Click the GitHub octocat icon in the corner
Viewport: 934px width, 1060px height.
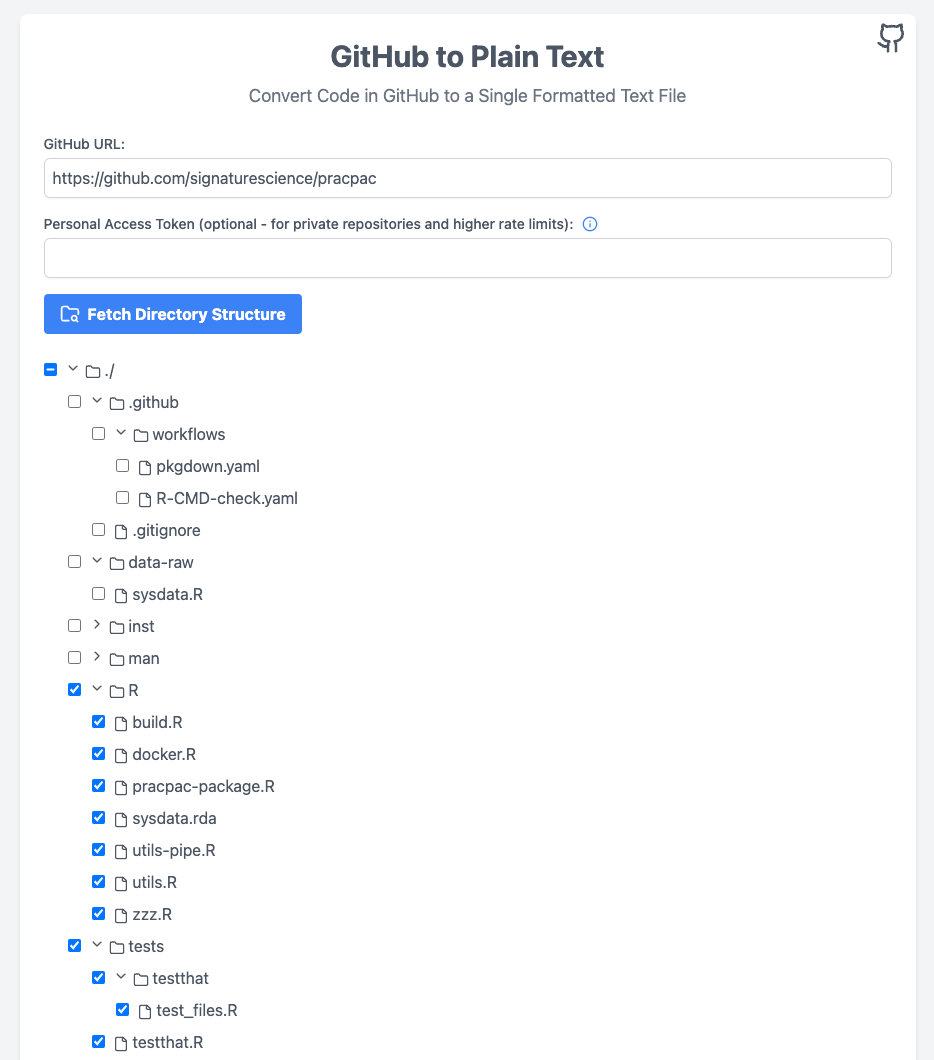tap(889, 37)
